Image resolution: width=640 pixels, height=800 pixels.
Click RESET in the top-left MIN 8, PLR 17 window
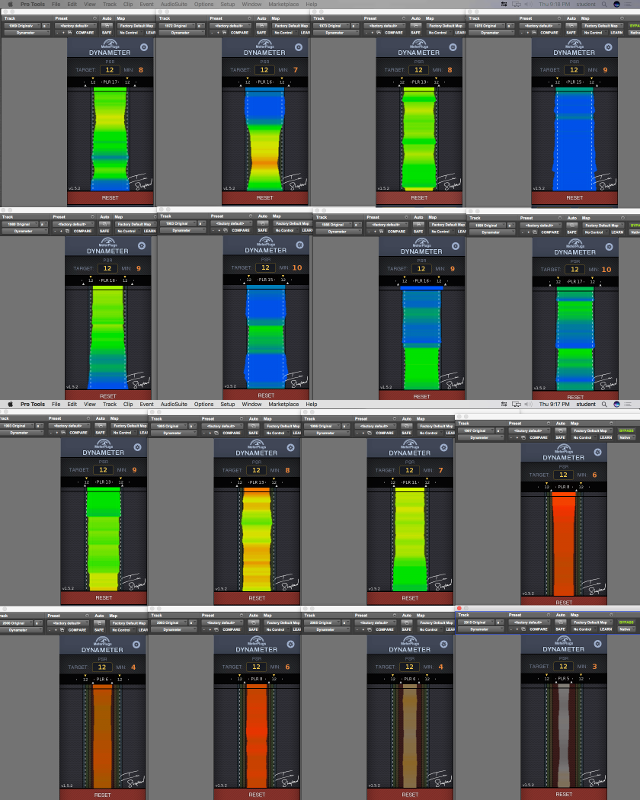click(110, 198)
